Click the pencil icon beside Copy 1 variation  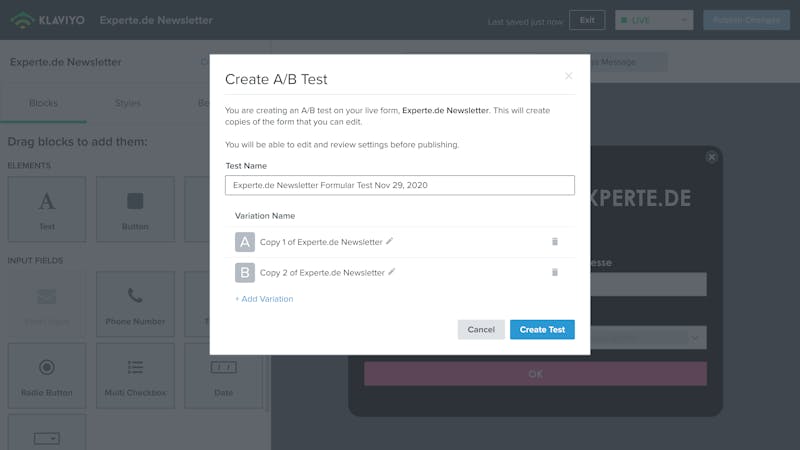pos(389,241)
